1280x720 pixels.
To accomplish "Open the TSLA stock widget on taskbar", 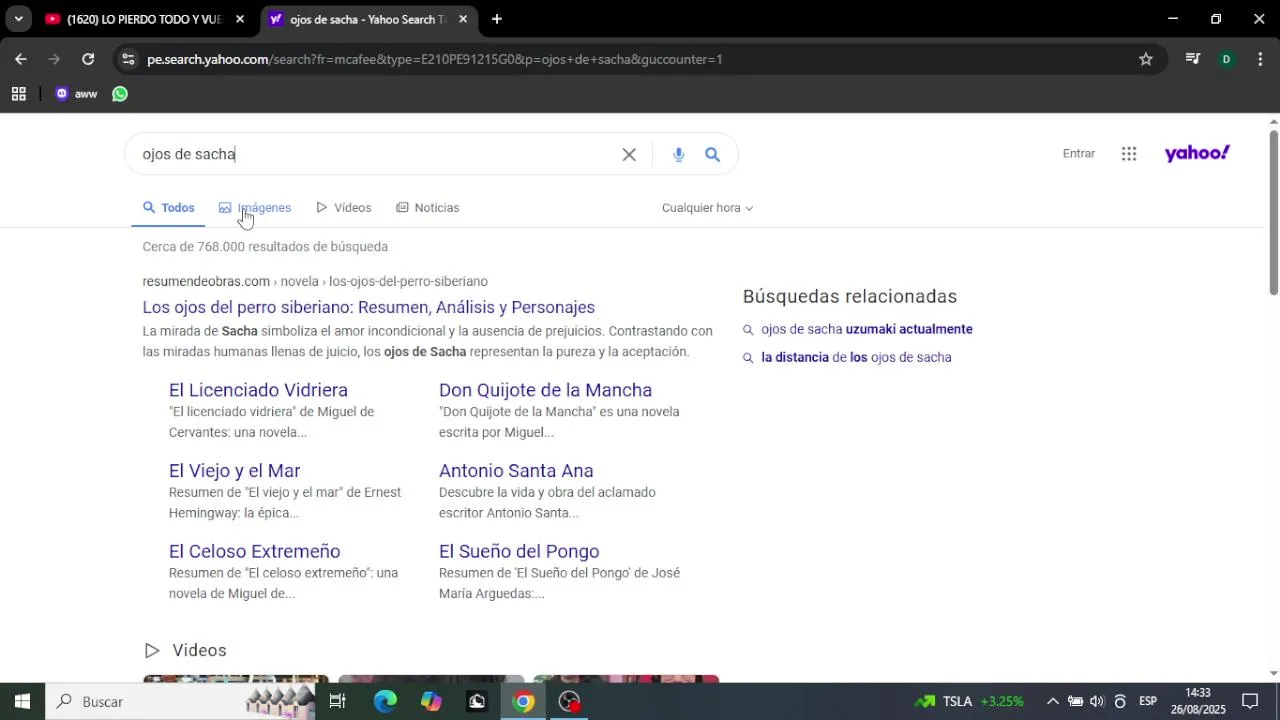I will (970, 702).
